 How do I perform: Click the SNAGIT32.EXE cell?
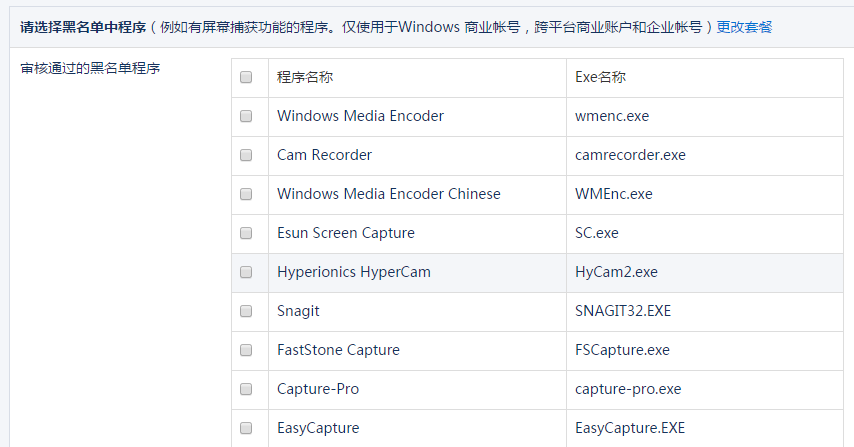click(623, 311)
